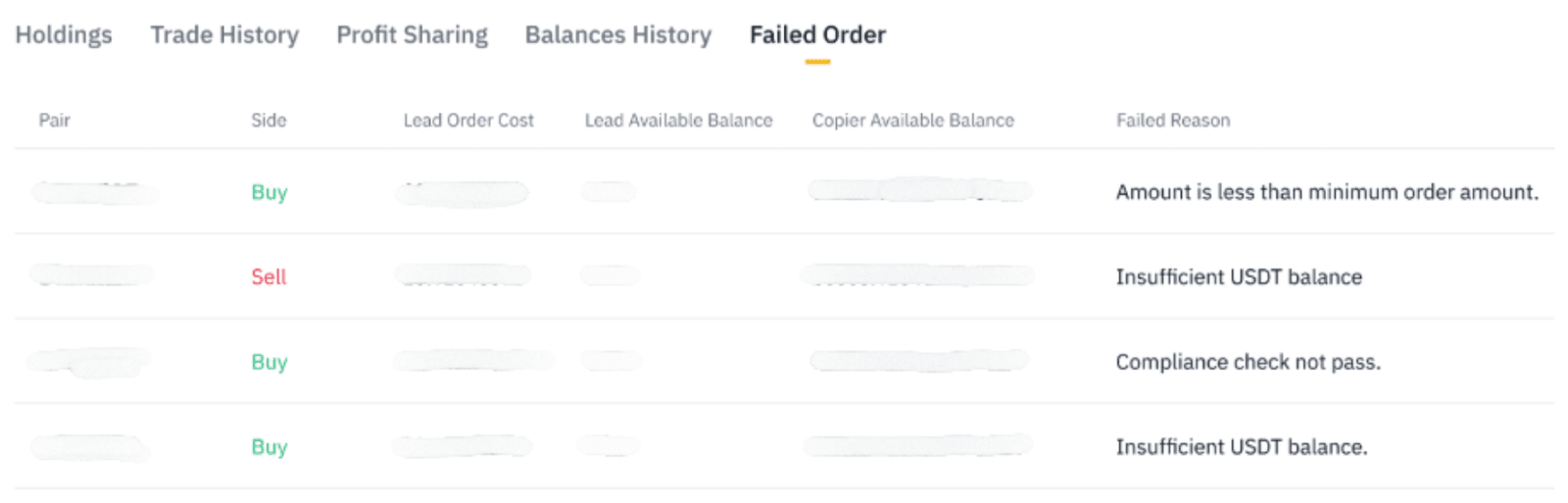
Task: Click the red Sell label
Action: pos(269,277)
